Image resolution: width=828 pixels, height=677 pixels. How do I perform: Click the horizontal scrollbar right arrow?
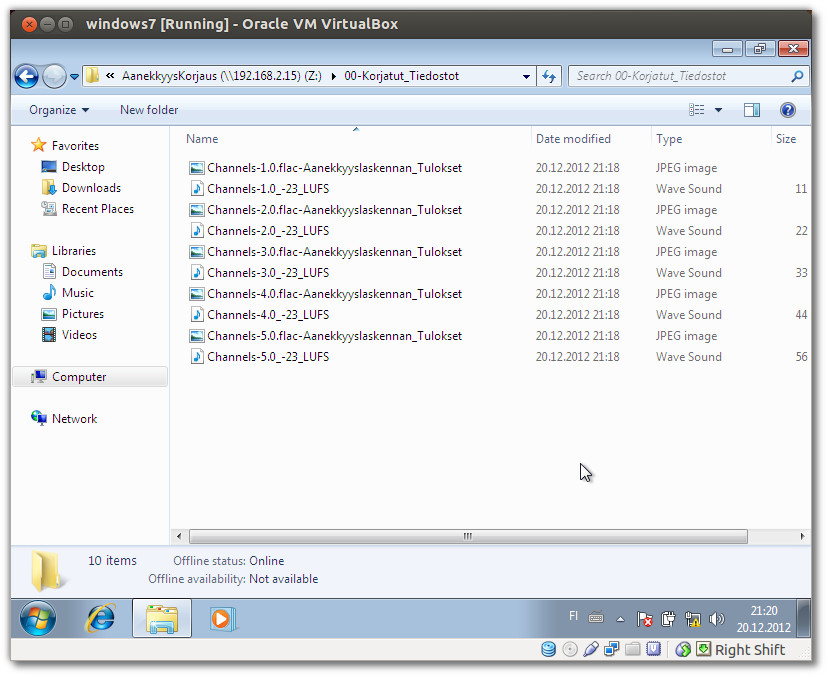(x=802, y=537)
